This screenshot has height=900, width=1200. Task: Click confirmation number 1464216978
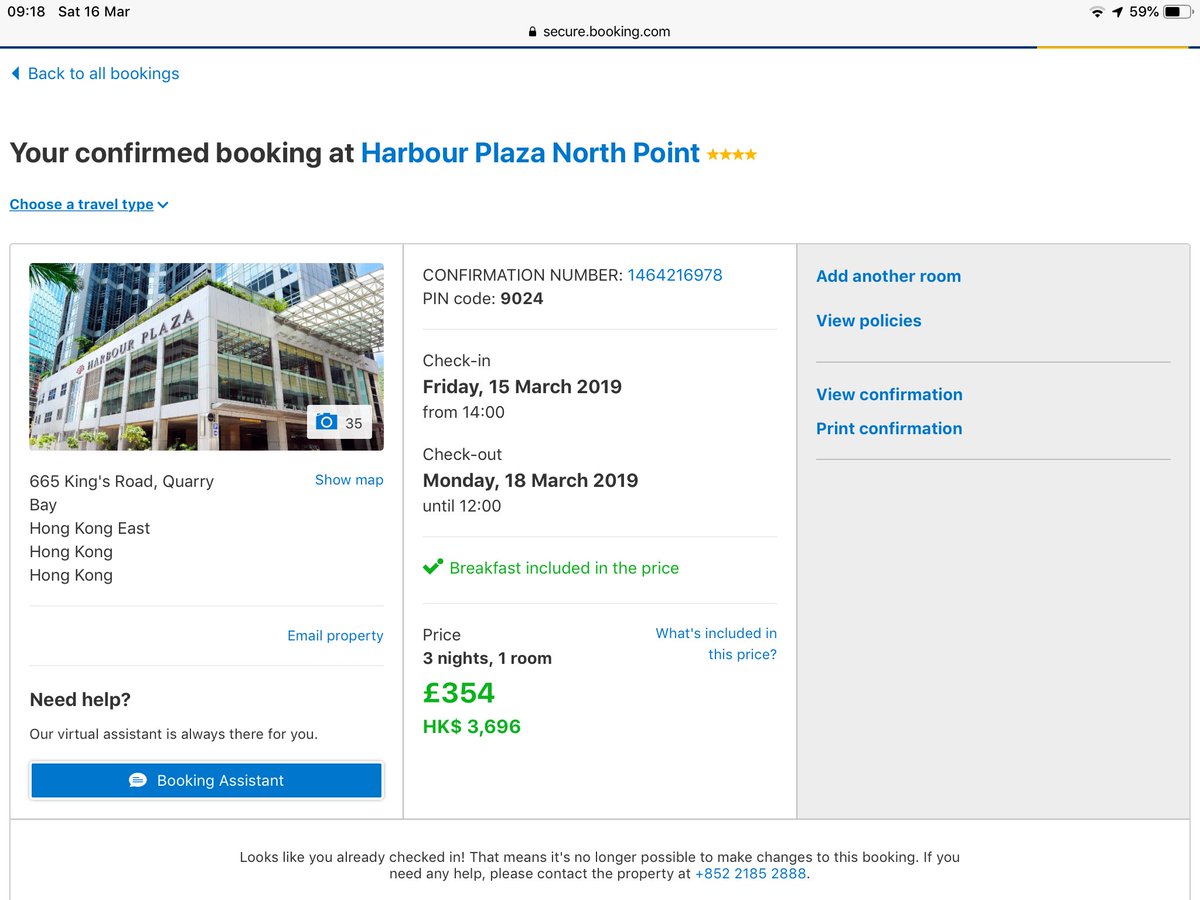[674, 275]
